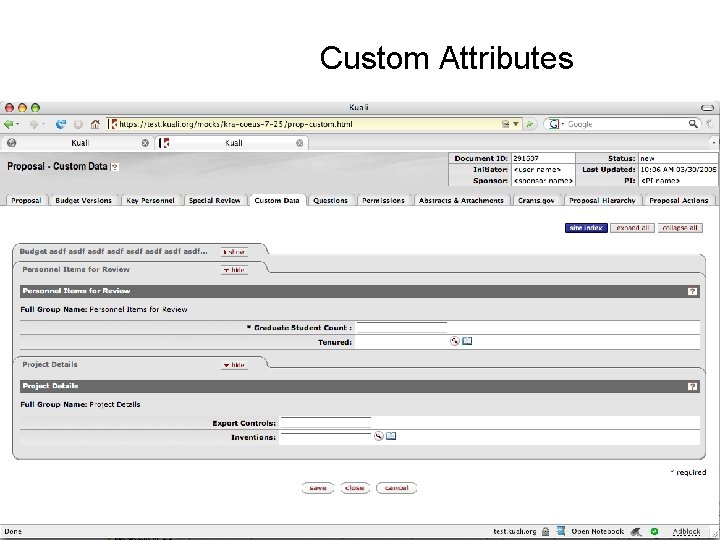This screenshot has height=540, width=720.
Task: Click the magnifier icon in Google search box
Action: 693,124
